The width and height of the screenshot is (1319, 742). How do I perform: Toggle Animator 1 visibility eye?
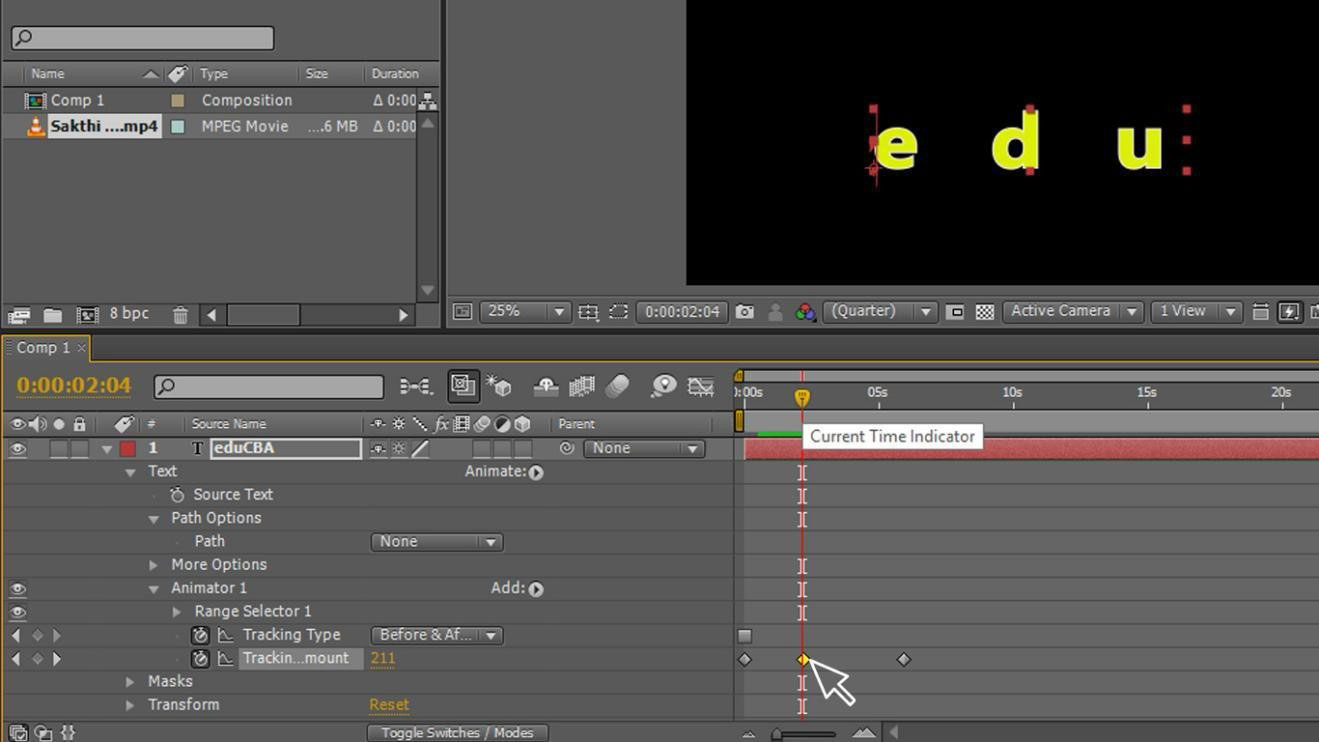pyautogui.click(x=18, y=589)
